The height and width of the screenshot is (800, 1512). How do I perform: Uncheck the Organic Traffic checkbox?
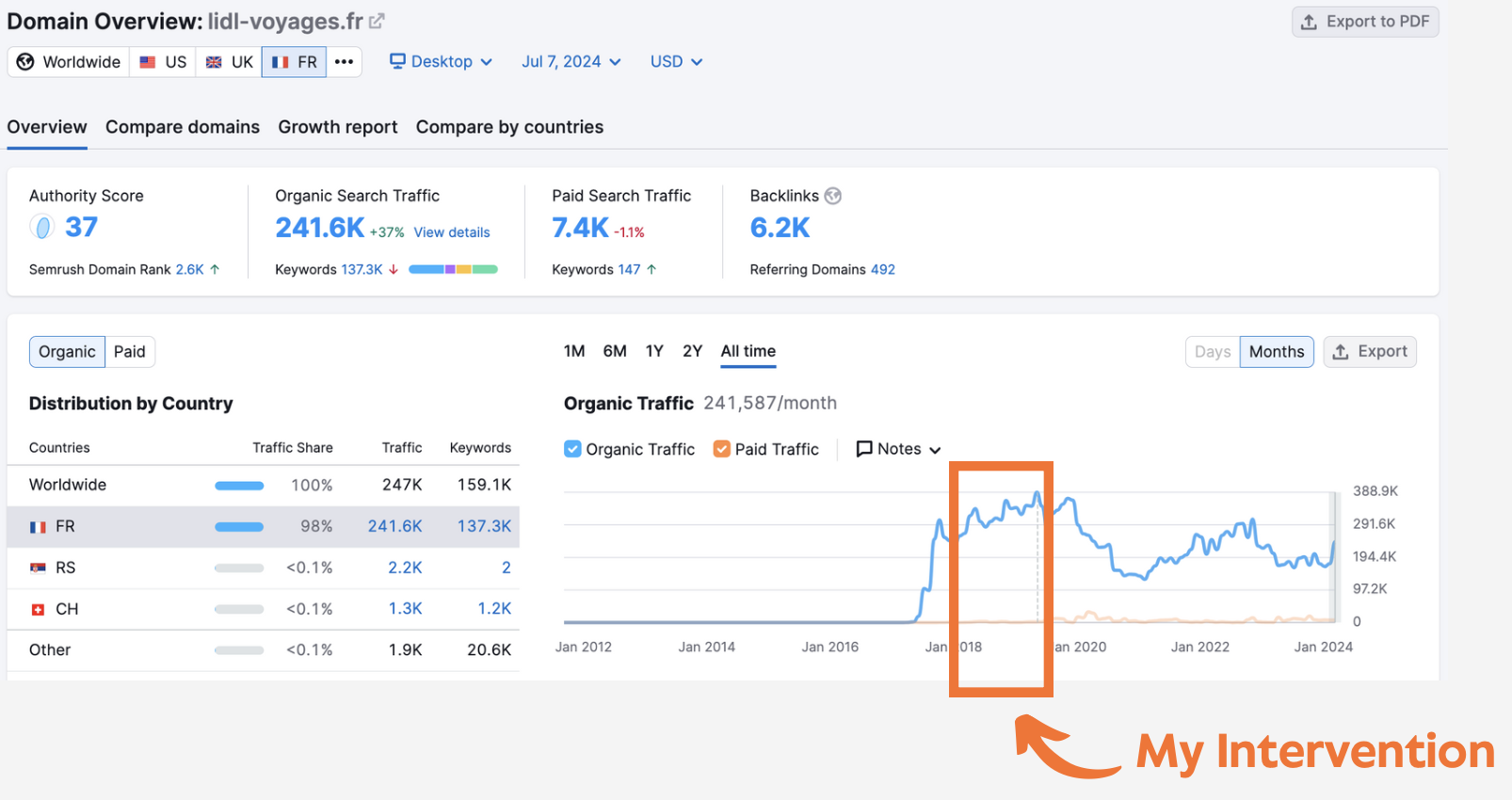point(572,449)
